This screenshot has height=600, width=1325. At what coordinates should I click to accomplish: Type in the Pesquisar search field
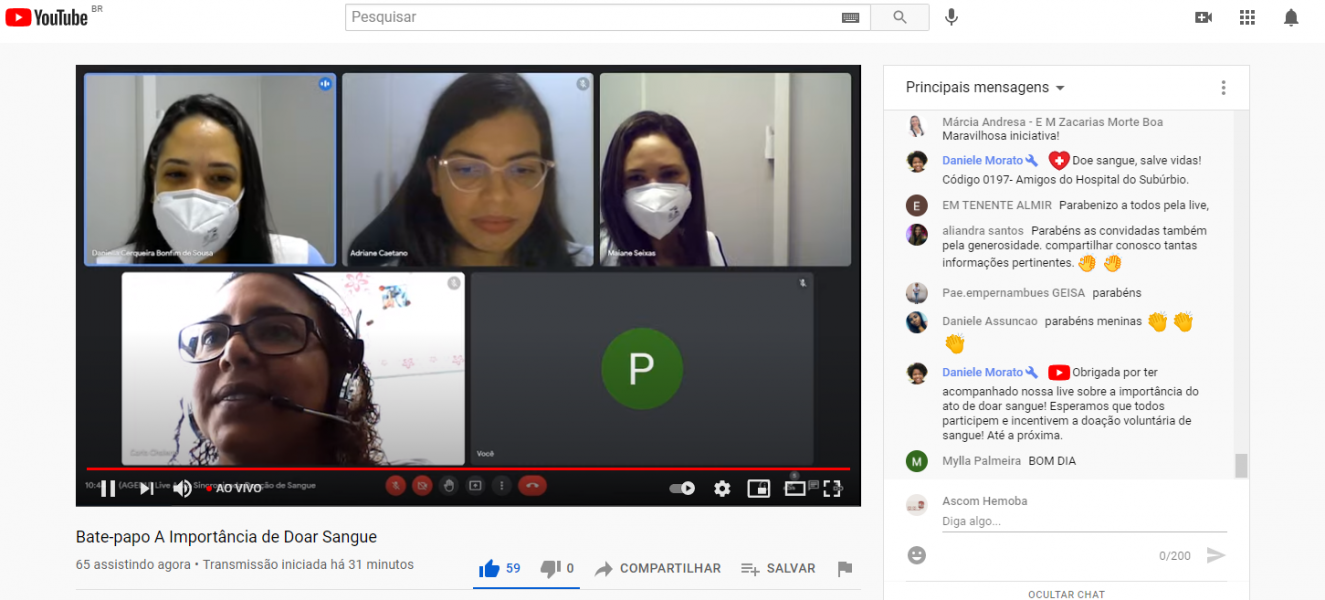click(x=590, y=17)
